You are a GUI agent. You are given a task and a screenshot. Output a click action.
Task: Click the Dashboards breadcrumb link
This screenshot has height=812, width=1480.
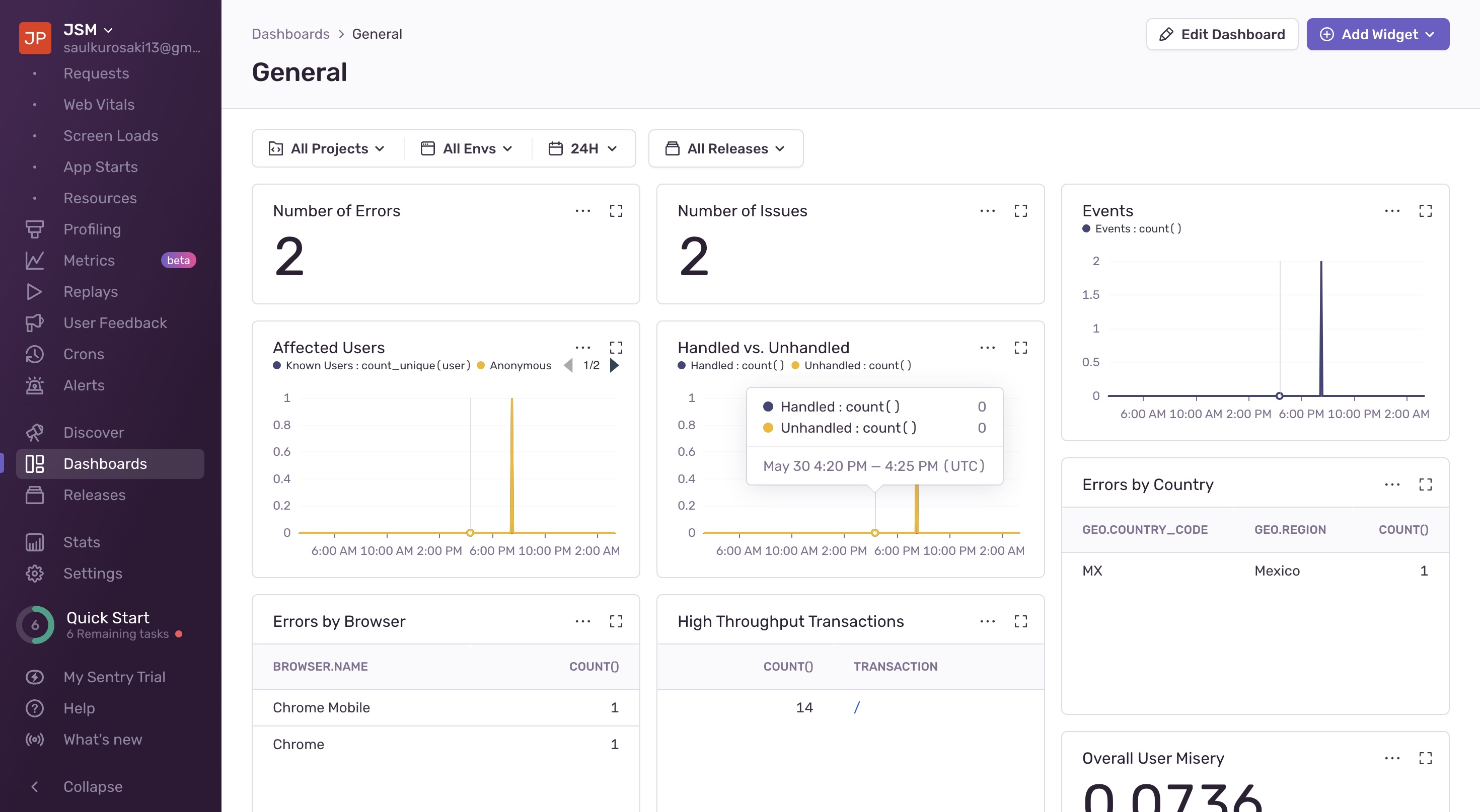coord(290,34)
